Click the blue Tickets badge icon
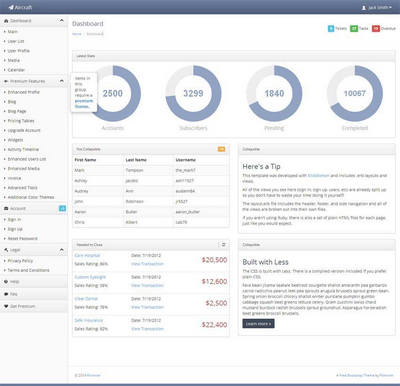The width and height of the screenshot is (400, 386). pos(331,29)
